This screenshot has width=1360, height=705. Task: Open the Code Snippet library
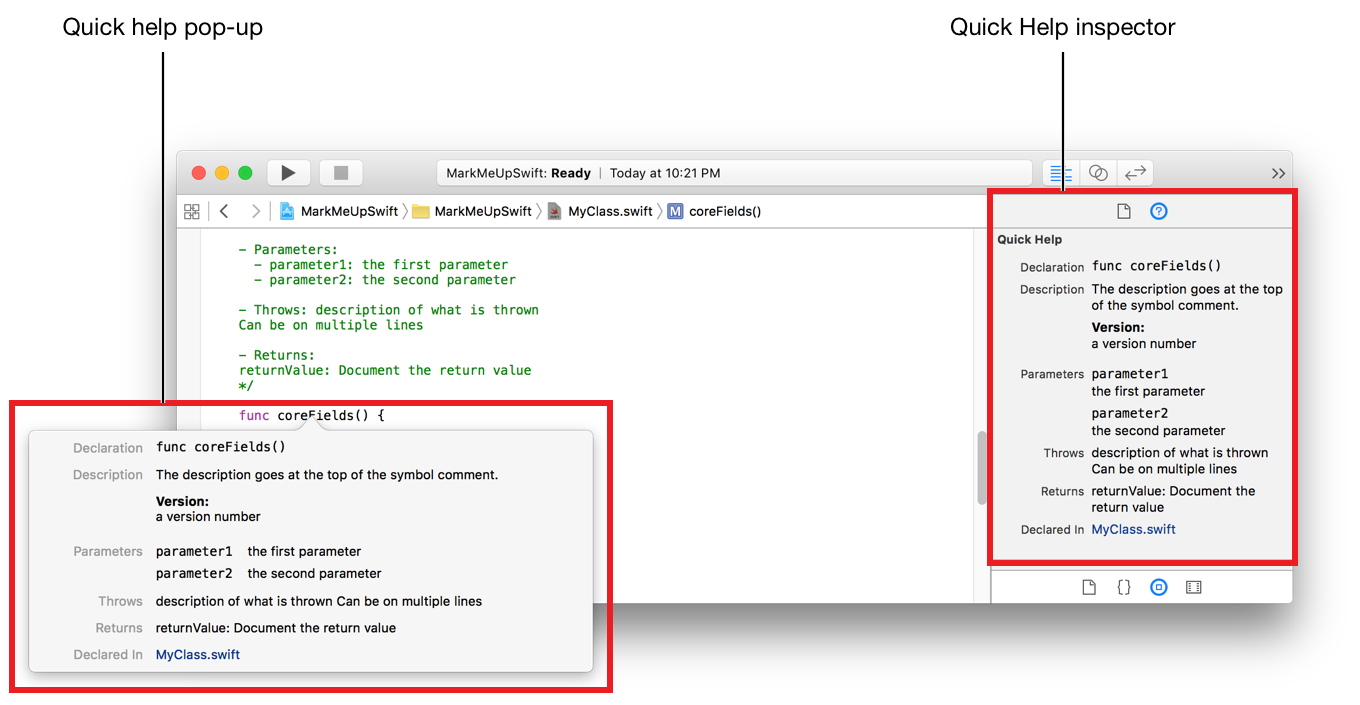pyautogui.click(x=1124, y=587)
